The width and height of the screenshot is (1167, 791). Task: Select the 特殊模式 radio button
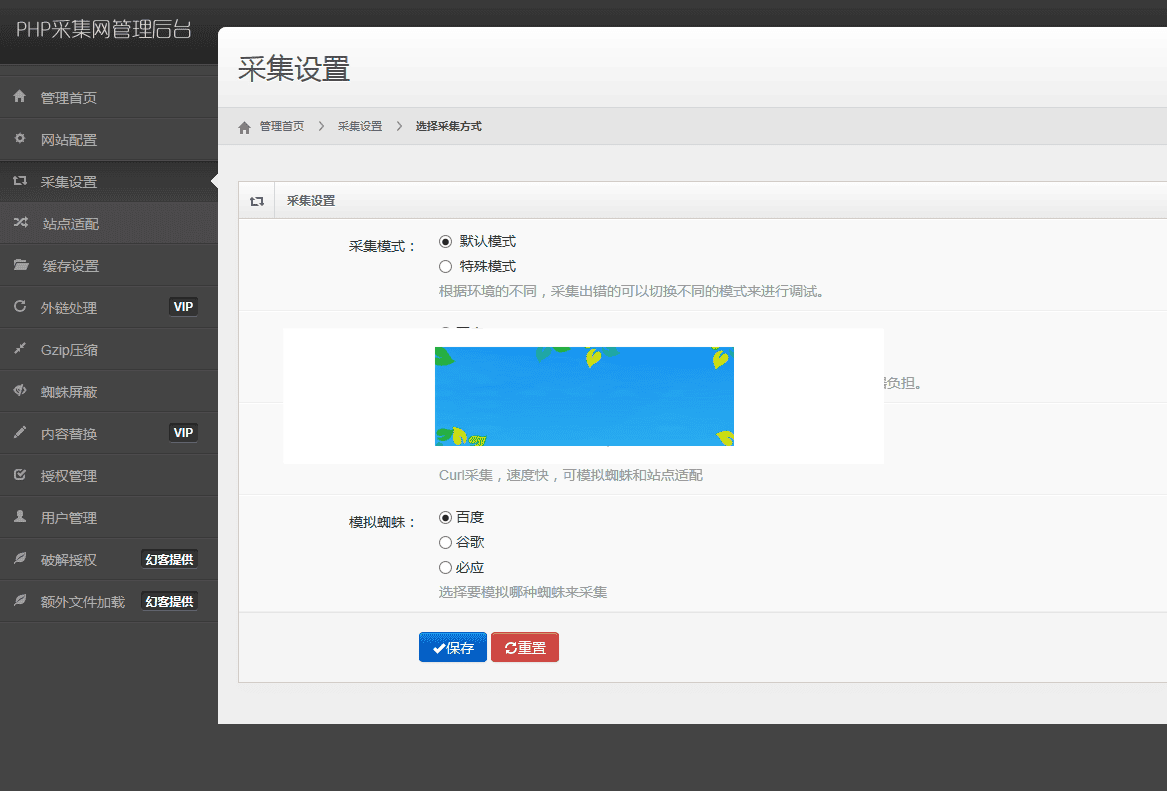point(445,266)
